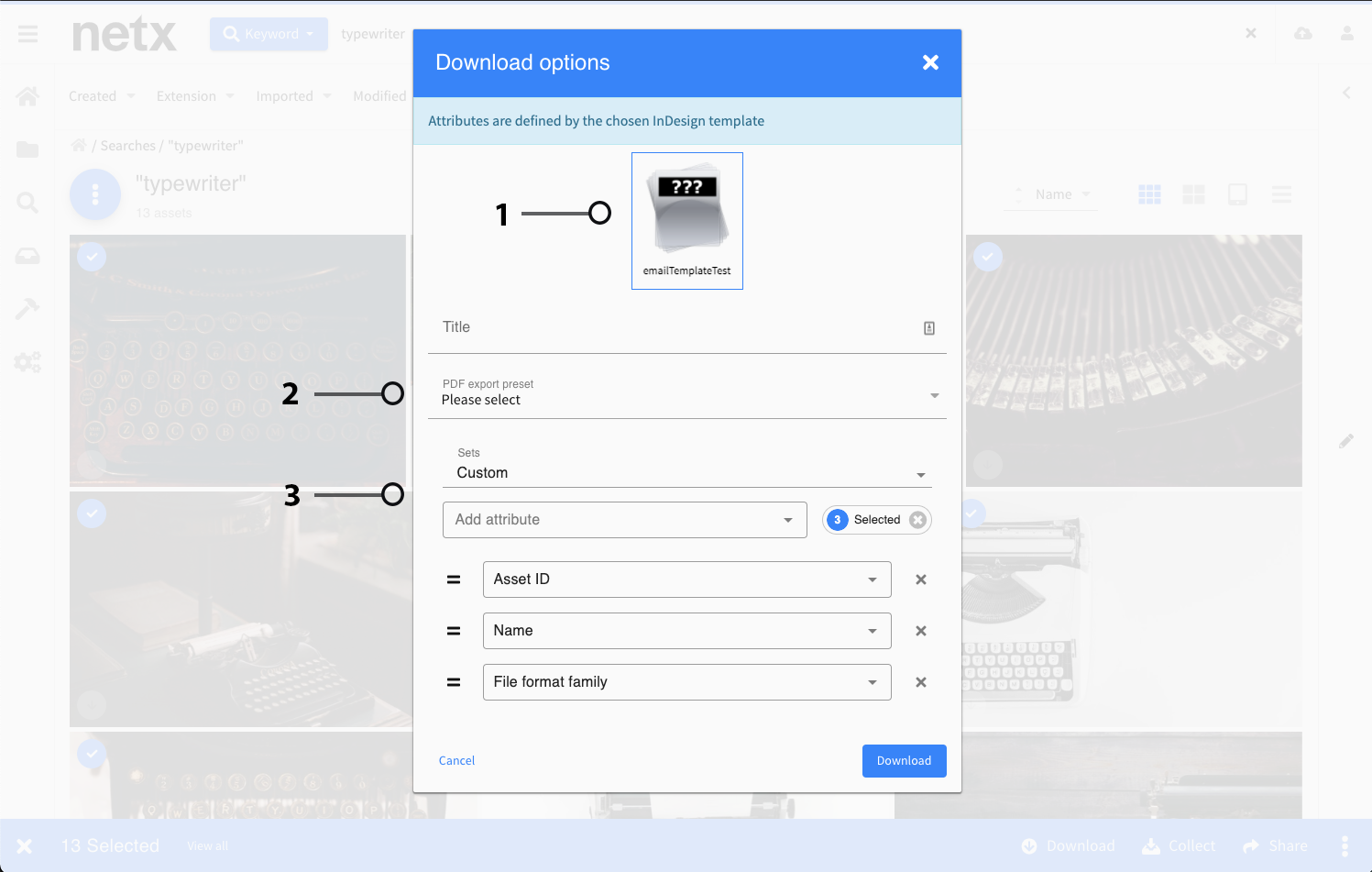Uncheck the first typewriter thumbnail top-left
This screenshot has width=1372, height=872.
(x=92, y=257)
